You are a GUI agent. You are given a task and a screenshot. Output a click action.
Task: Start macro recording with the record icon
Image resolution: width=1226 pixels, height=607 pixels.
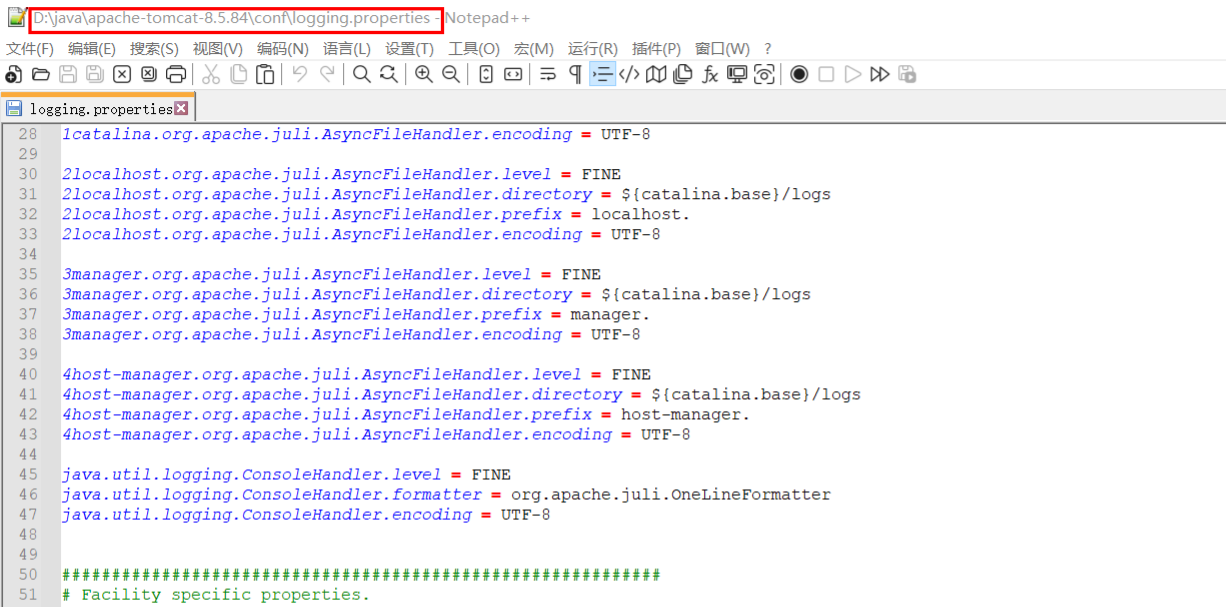coord(799,74)
